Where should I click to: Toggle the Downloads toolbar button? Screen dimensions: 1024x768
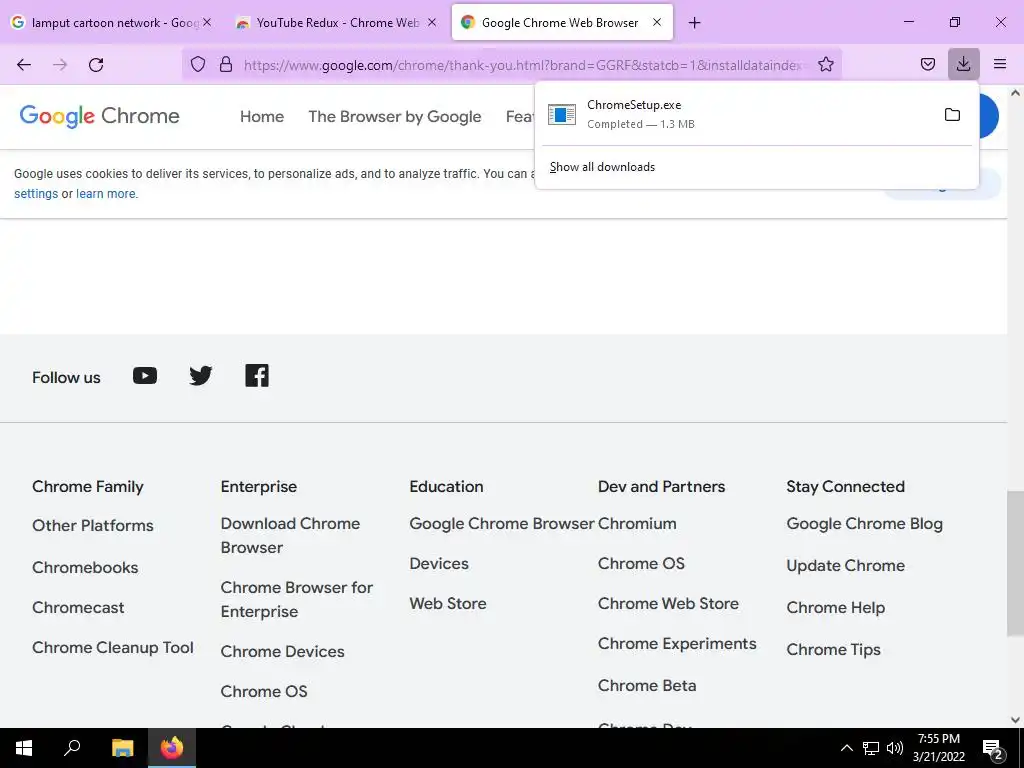(963, 64)
